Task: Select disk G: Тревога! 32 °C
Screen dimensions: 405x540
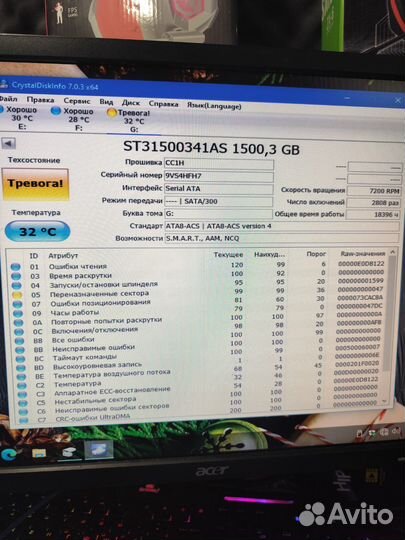Action: pos(129,121)
